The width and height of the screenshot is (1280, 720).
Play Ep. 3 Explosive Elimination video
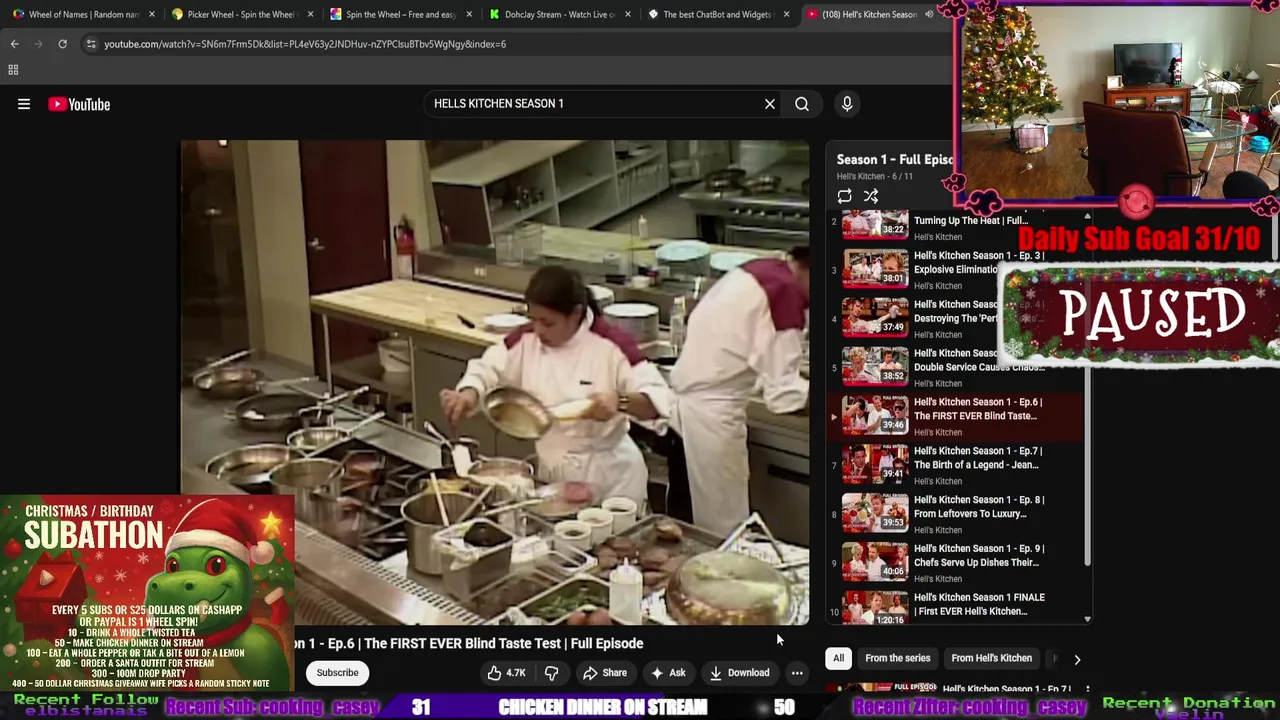[x=955, y=269]
